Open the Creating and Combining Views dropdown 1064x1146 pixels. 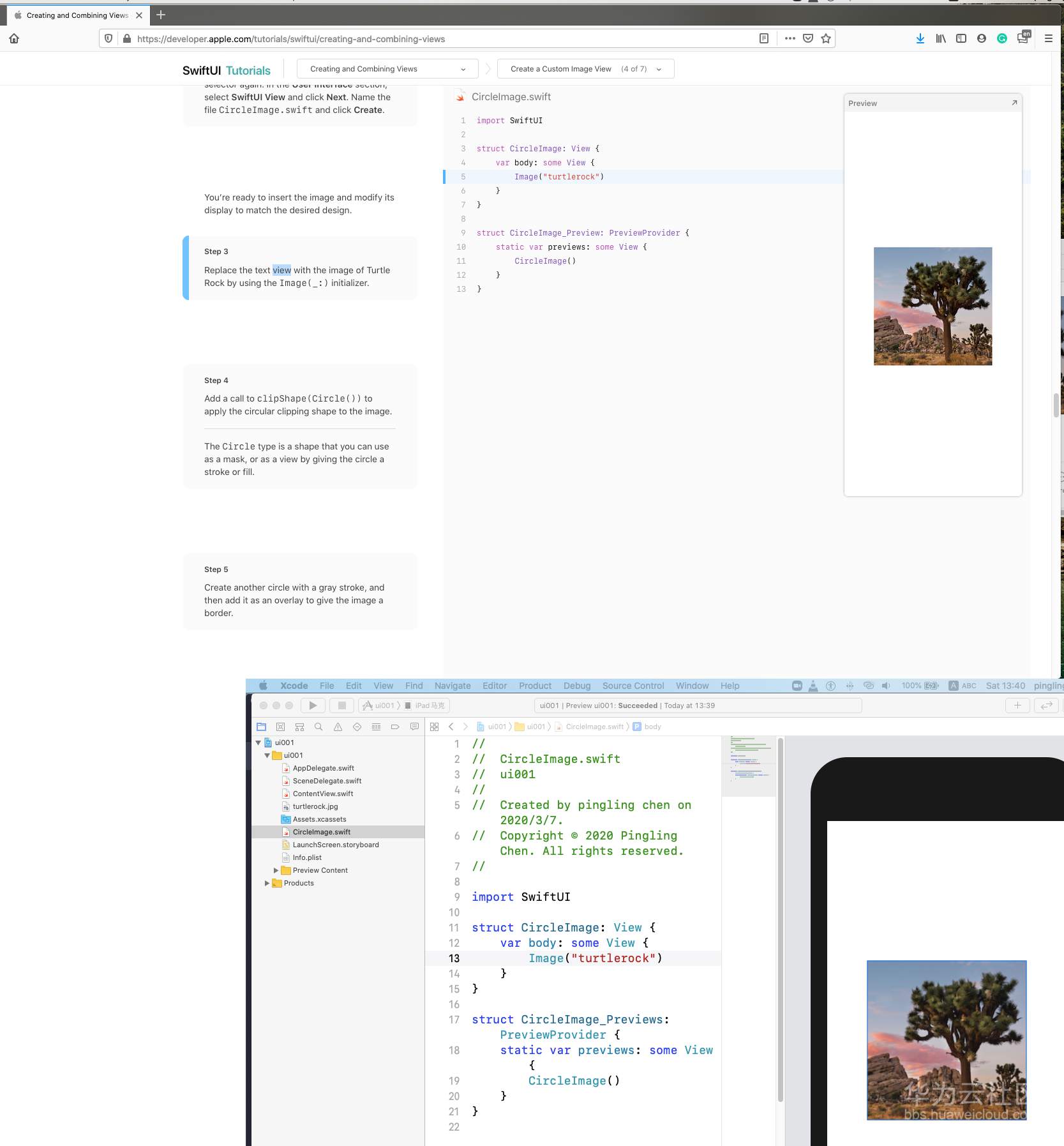(x=388, y=69)
